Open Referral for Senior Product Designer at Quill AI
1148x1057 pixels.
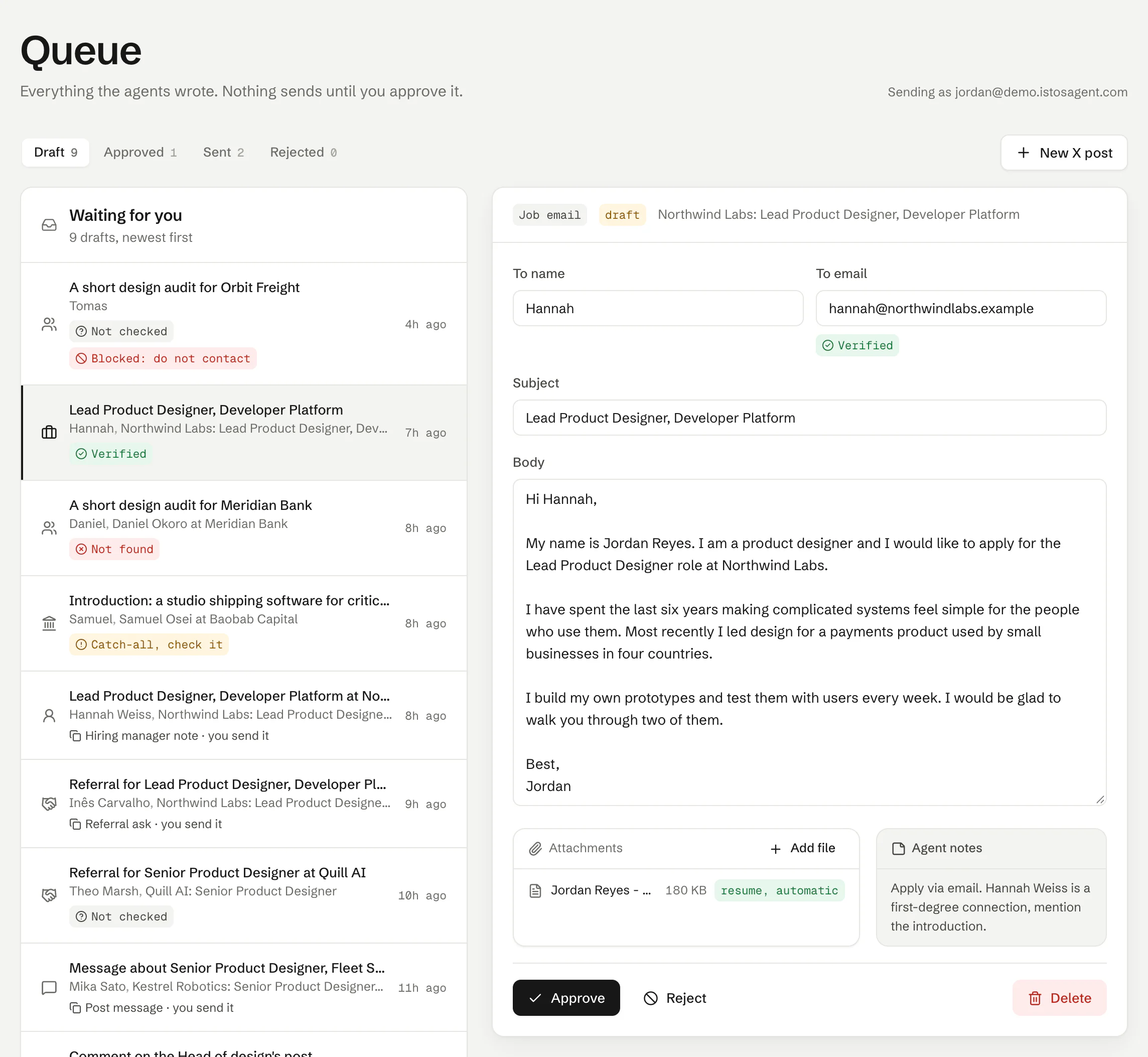(x=243, y=895)
